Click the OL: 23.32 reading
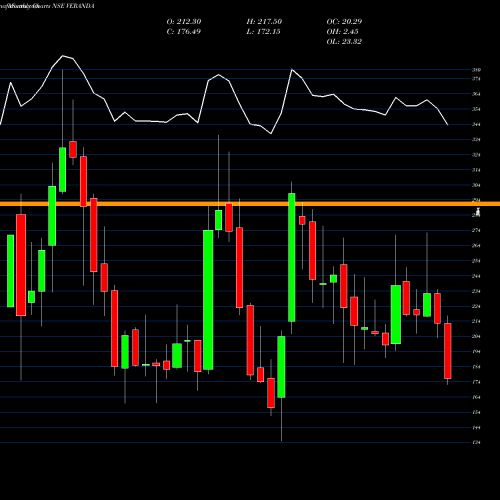The height and width of the screenshot is (500, 500). [x=344, y=42]
